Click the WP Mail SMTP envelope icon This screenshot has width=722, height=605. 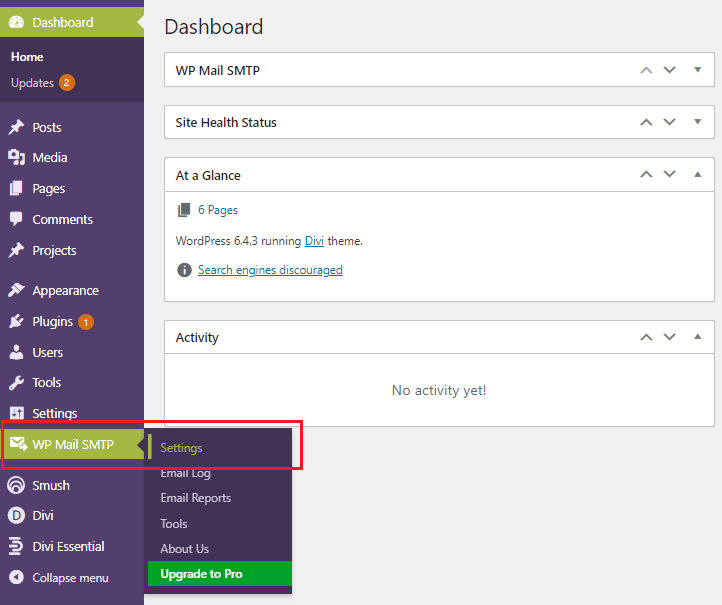coord(18,444)
